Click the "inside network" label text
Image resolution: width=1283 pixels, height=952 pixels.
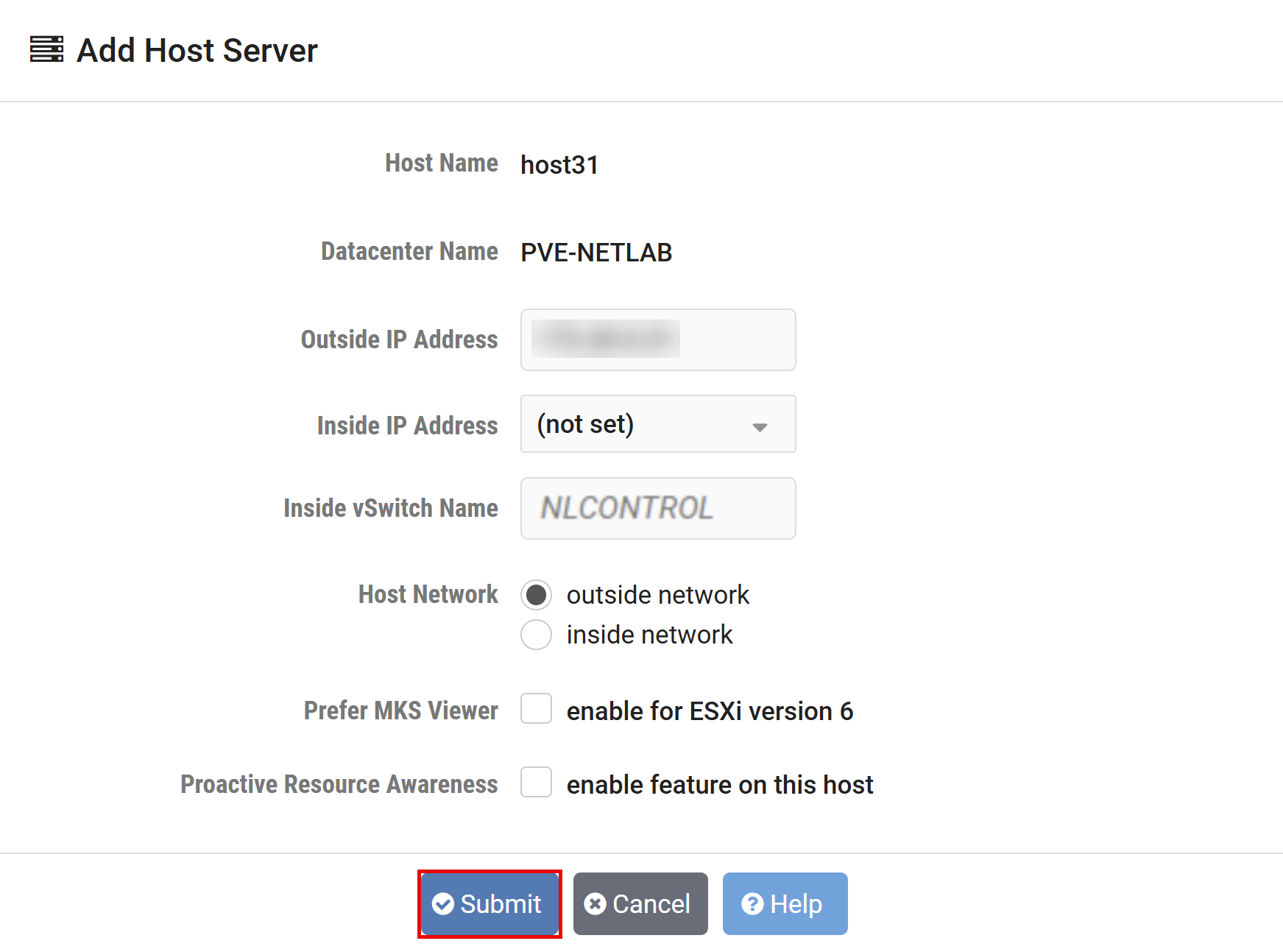click(649, 635)
